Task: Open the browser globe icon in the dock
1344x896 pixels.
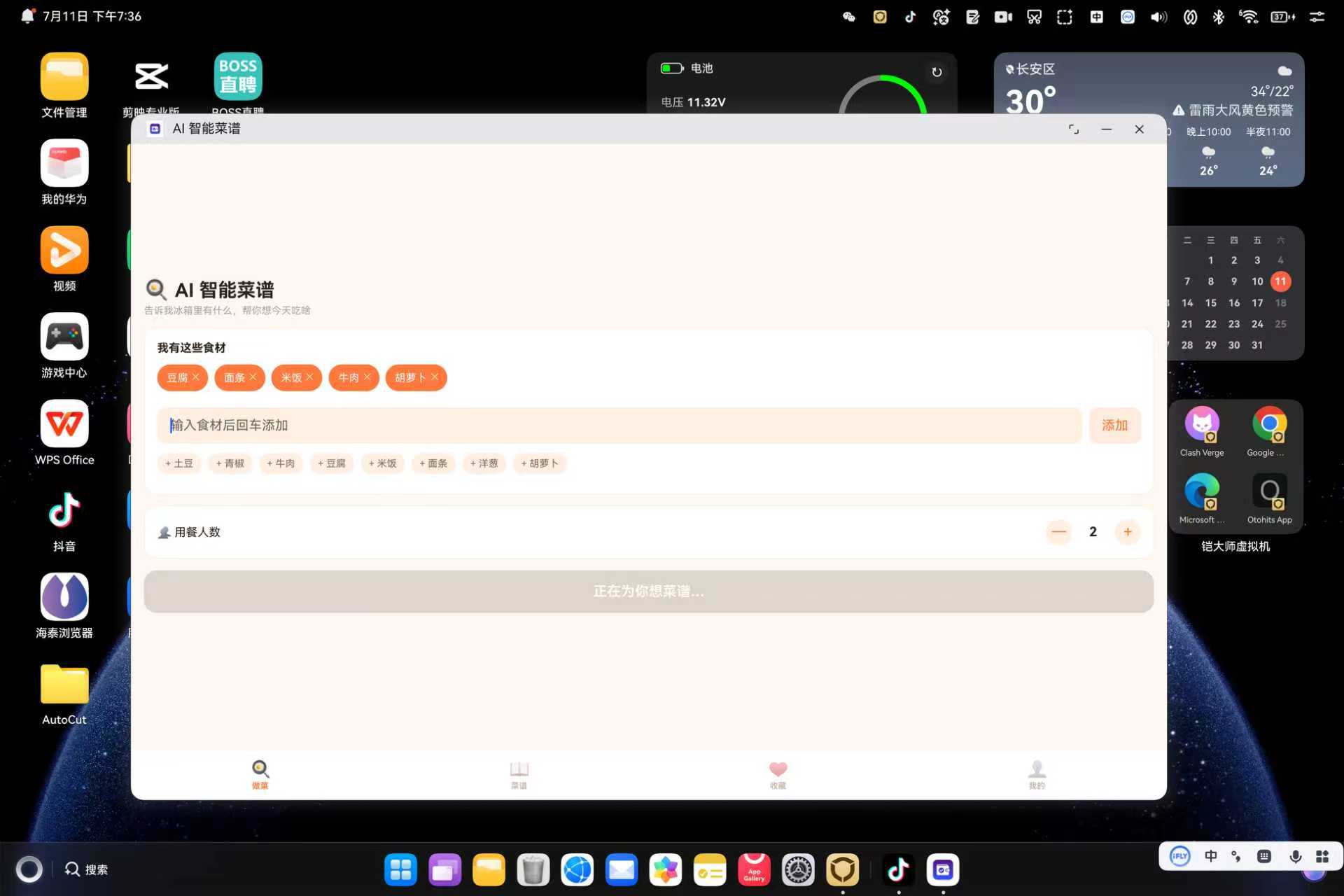Action: point(577,870)
